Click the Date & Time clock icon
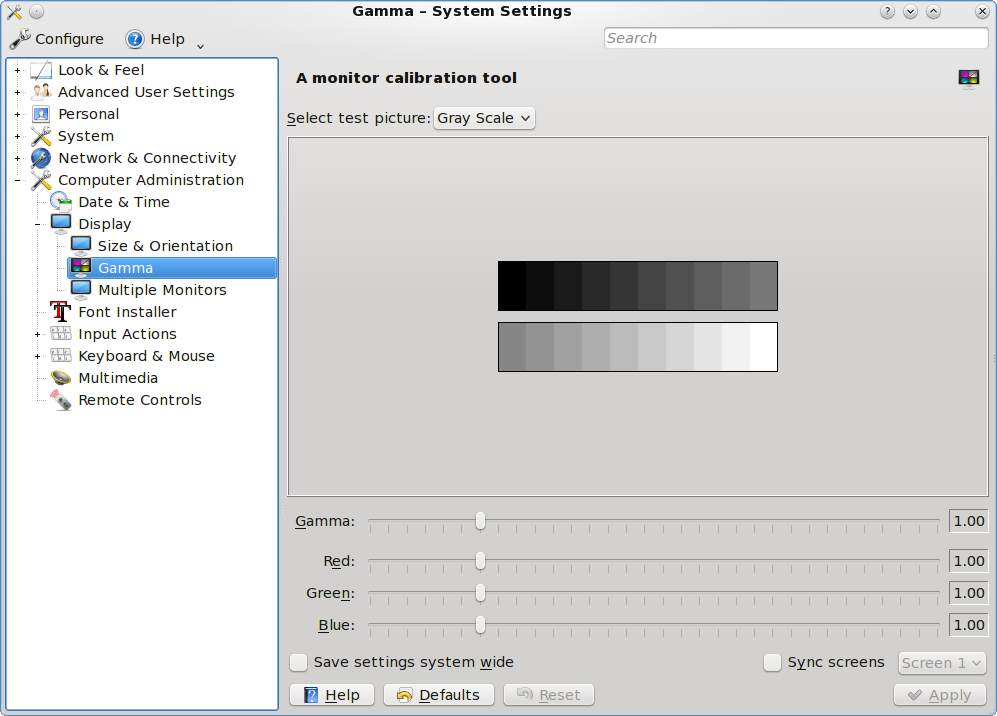997x716 pixels. tap(61, 202)
